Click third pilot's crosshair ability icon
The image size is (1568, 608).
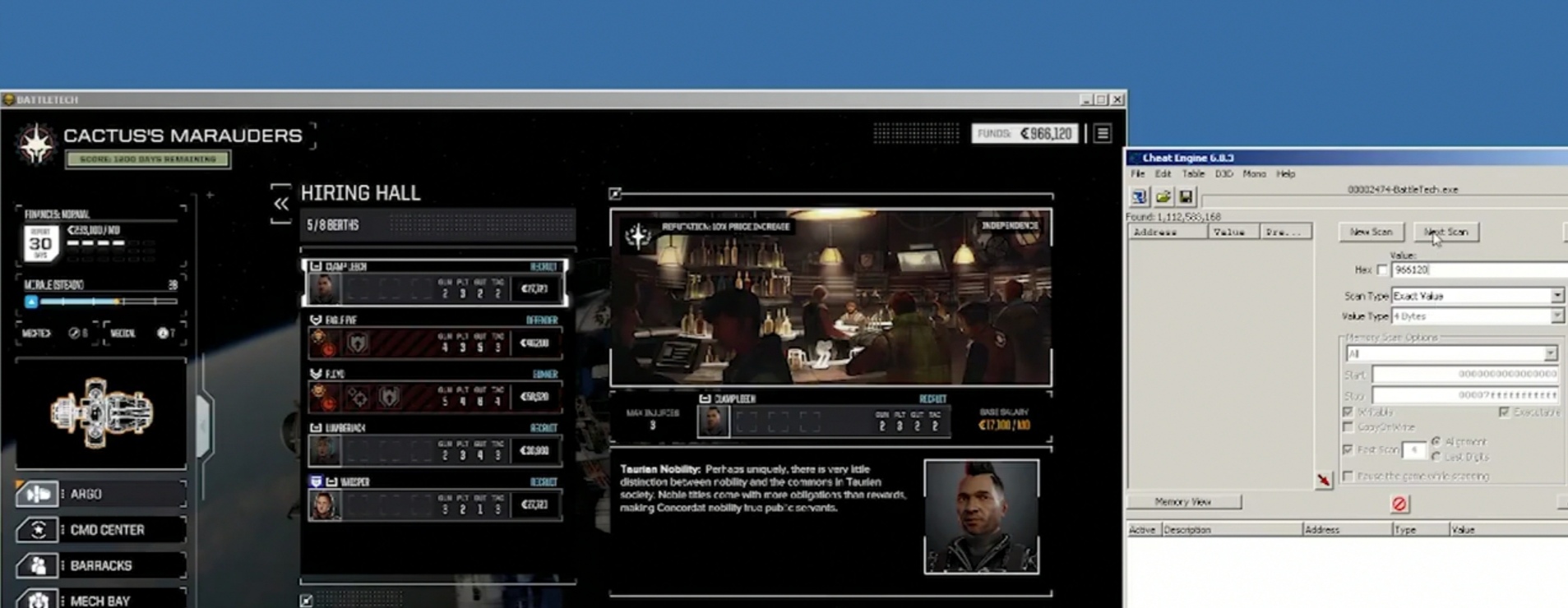358,398
